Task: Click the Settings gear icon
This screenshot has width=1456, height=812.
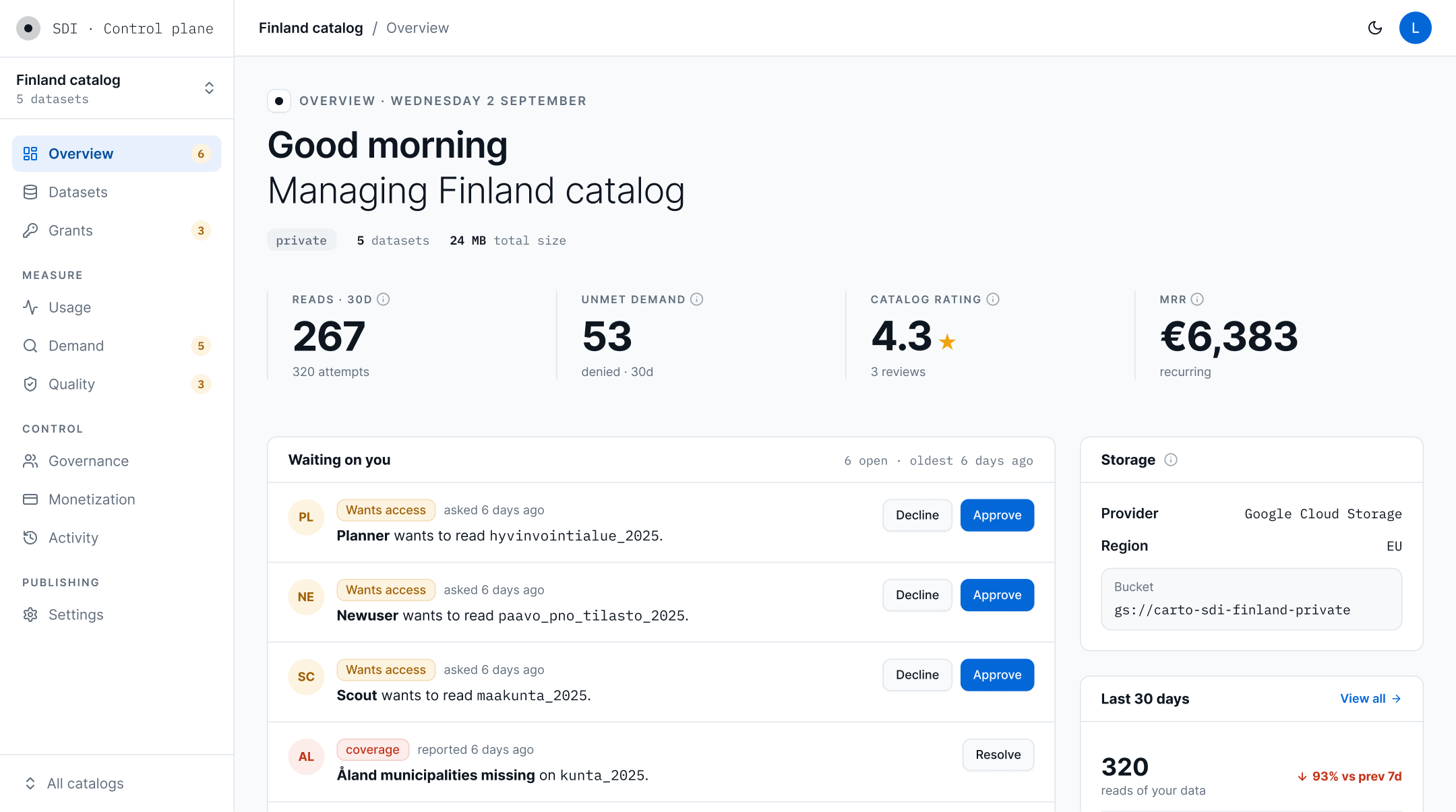Action: [30, 615]
